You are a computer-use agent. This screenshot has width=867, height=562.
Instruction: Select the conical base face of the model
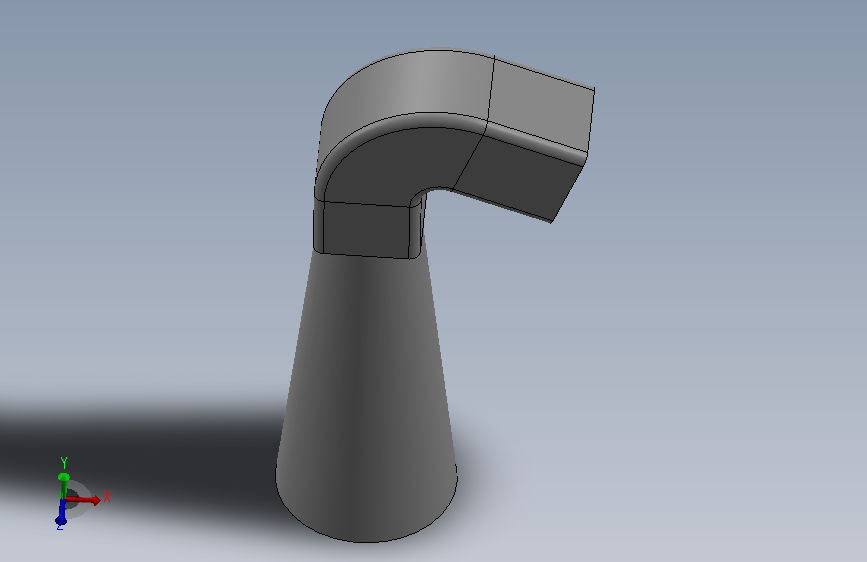[367, 398]
